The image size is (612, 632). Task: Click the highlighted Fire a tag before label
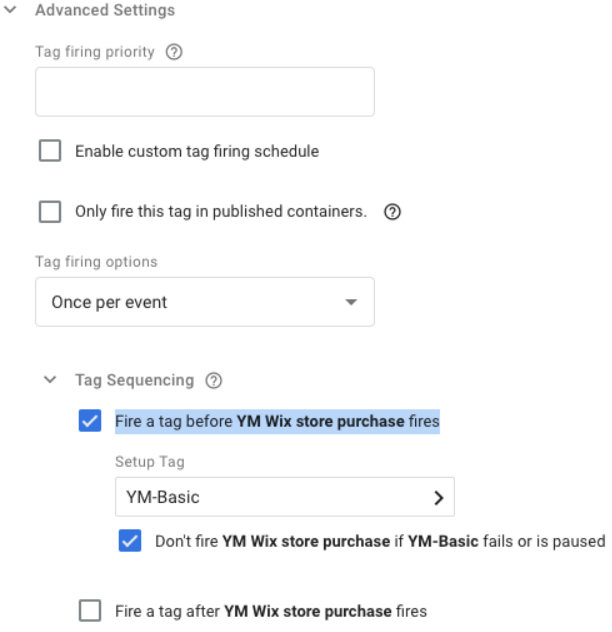277,422
